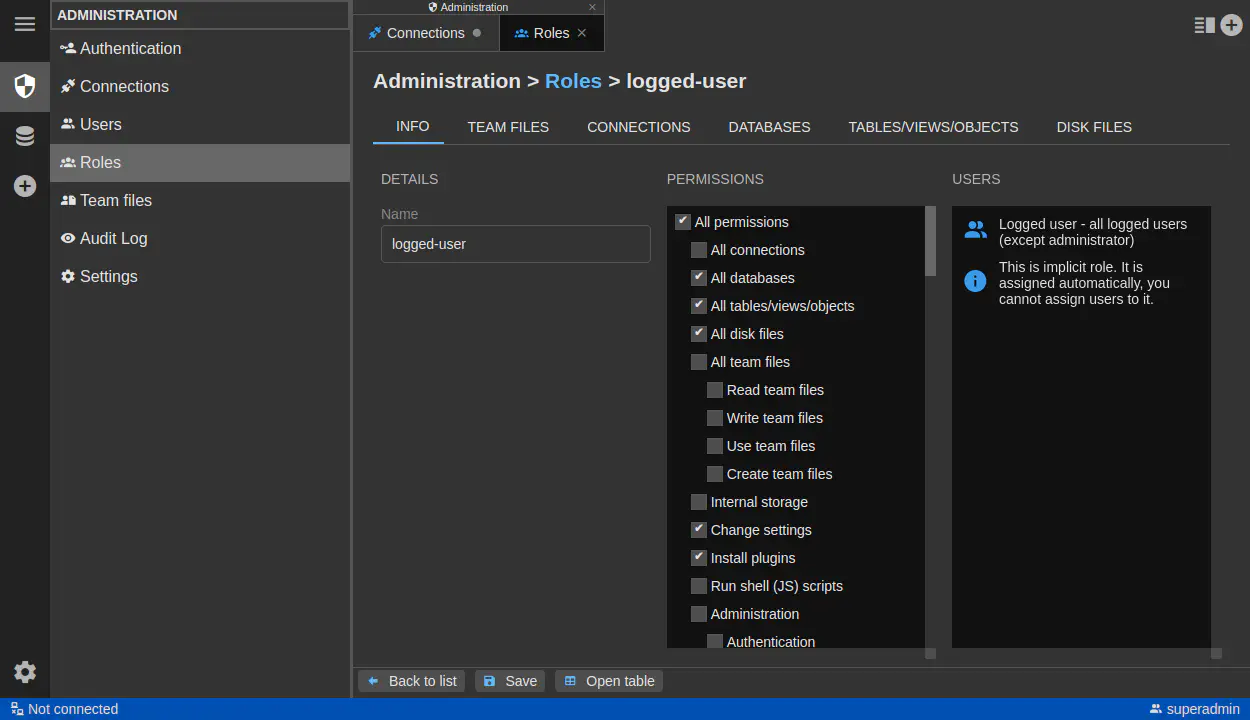Click the plus circle icon in left sidebar

coord(25,186)
